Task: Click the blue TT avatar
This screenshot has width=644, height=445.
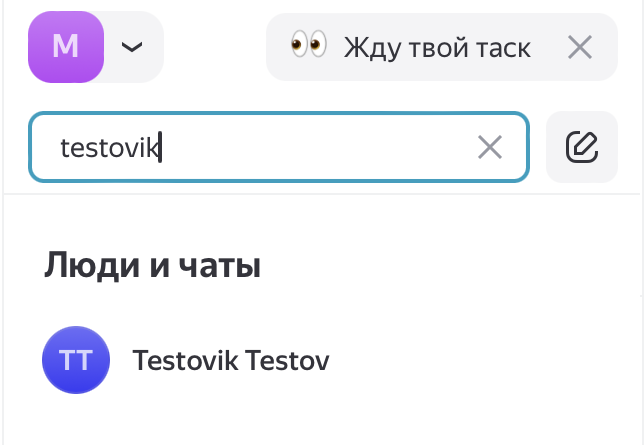Action: click(x=76, y=360)
